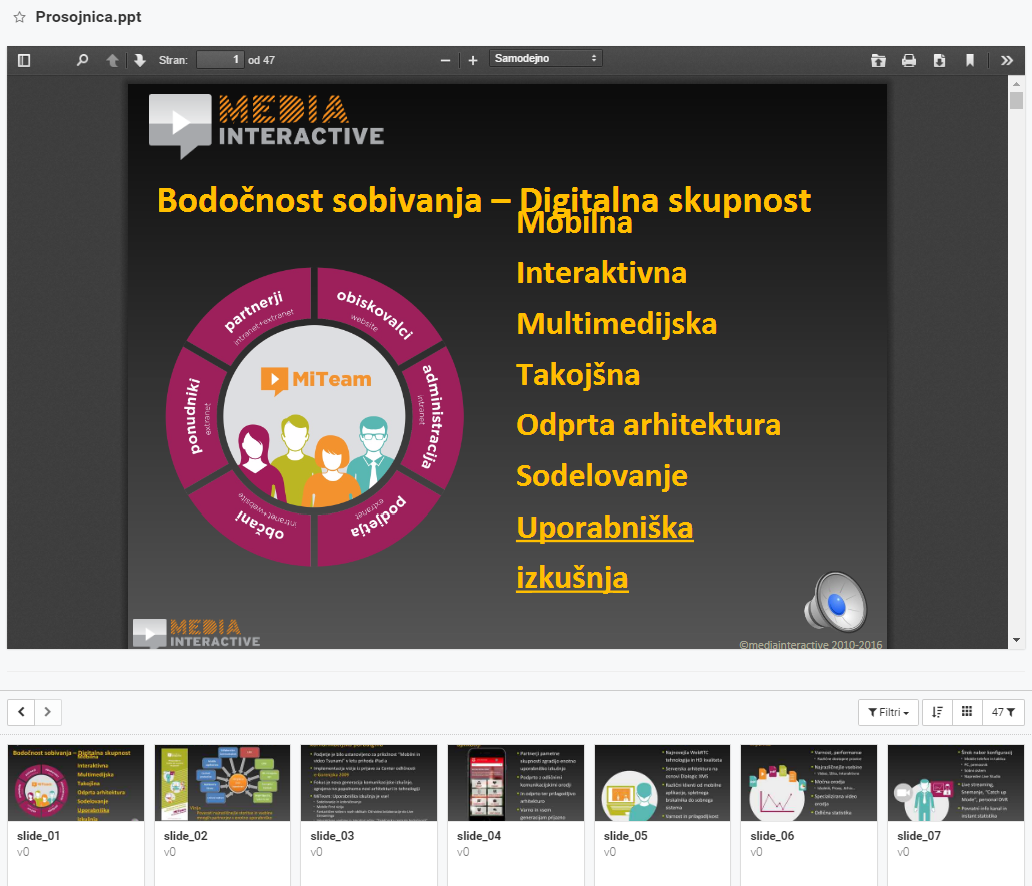Go to previous thumbnails with left chevron
This screenshot has width=1032, height=886.
(21, 712)
